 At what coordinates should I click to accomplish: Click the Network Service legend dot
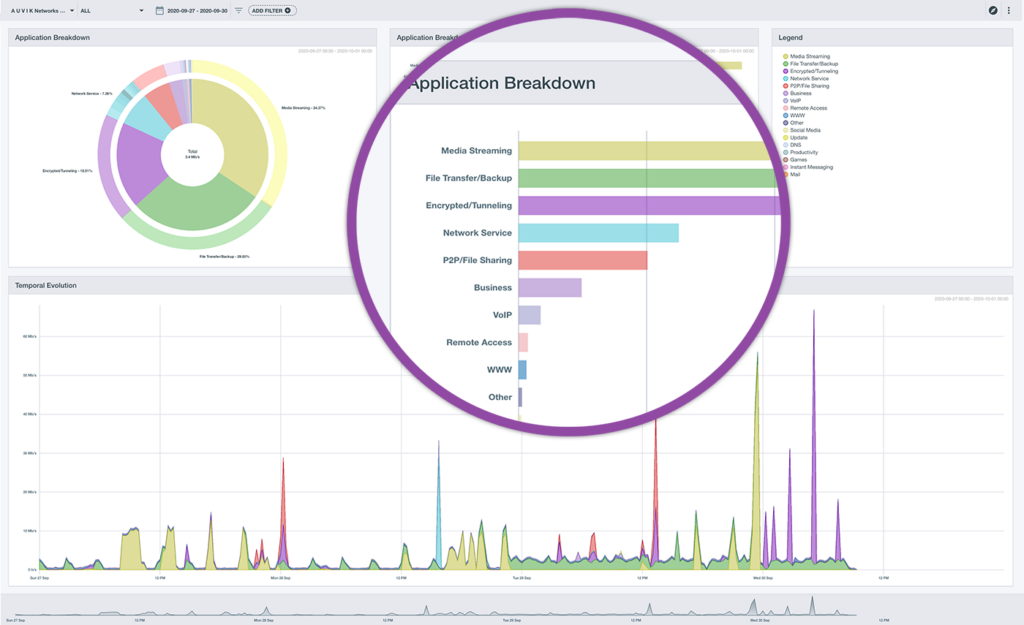tap(786, 79)
